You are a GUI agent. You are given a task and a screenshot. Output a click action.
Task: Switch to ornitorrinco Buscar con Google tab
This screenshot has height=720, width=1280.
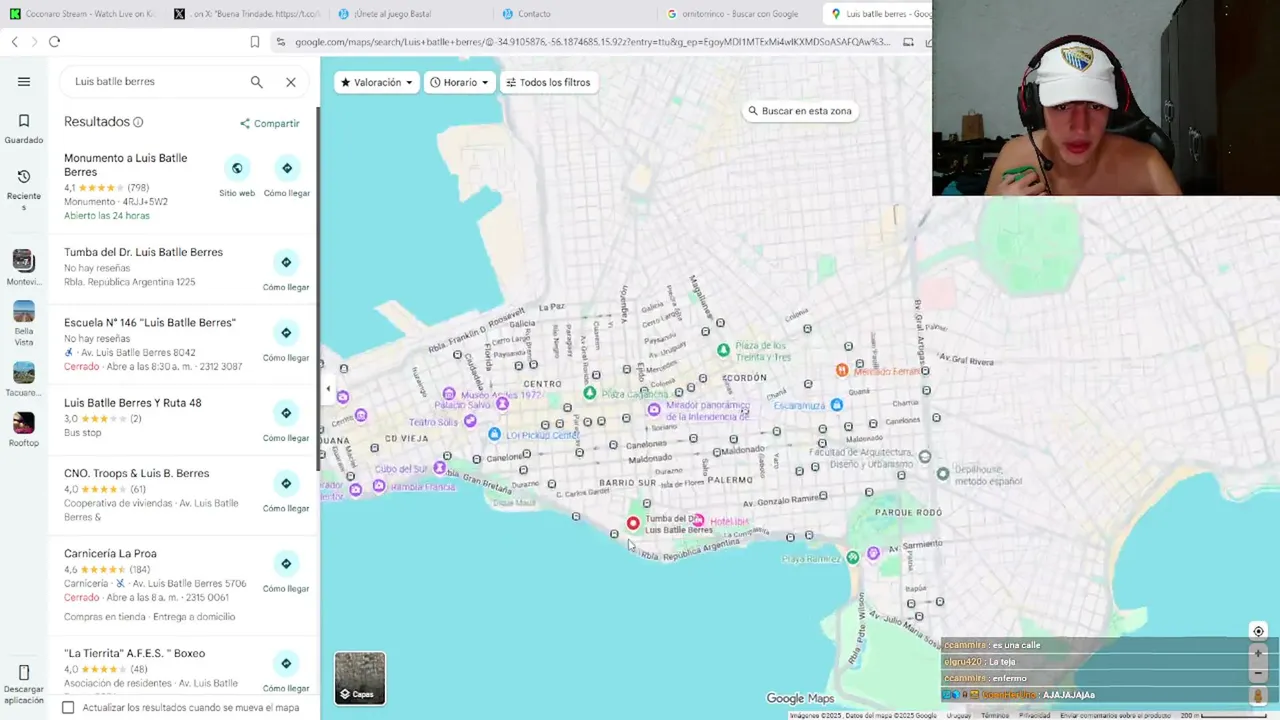point(738,14)
